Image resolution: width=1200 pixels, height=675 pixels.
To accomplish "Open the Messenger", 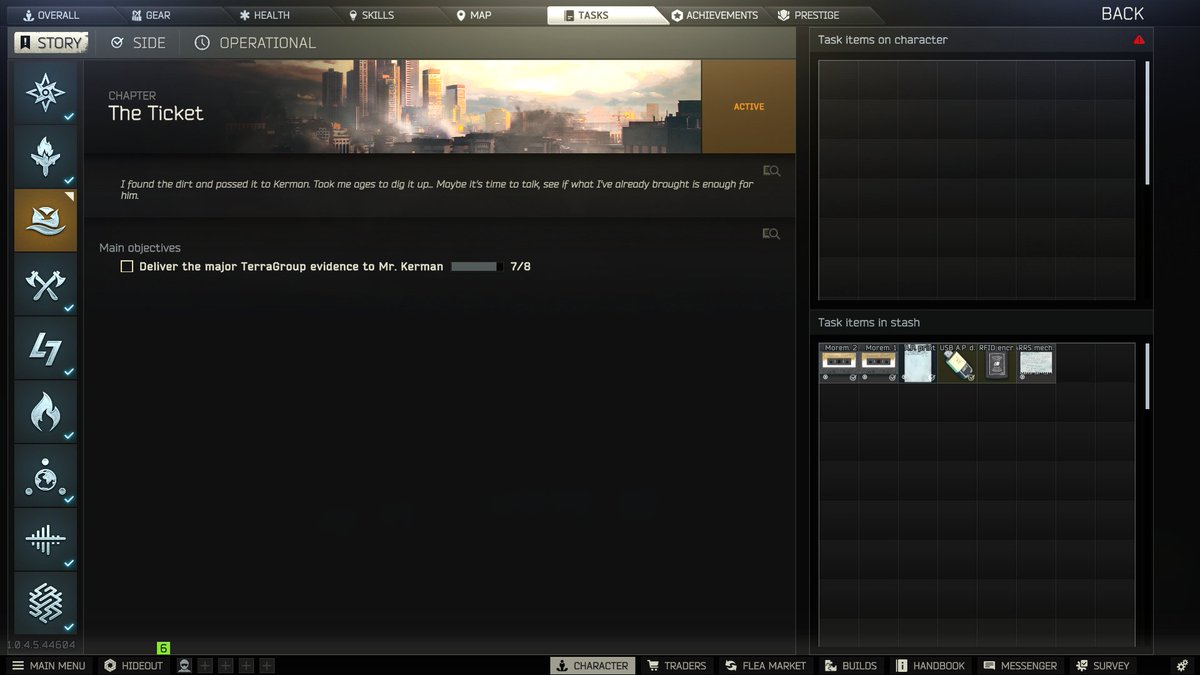I will (1020, 666).
